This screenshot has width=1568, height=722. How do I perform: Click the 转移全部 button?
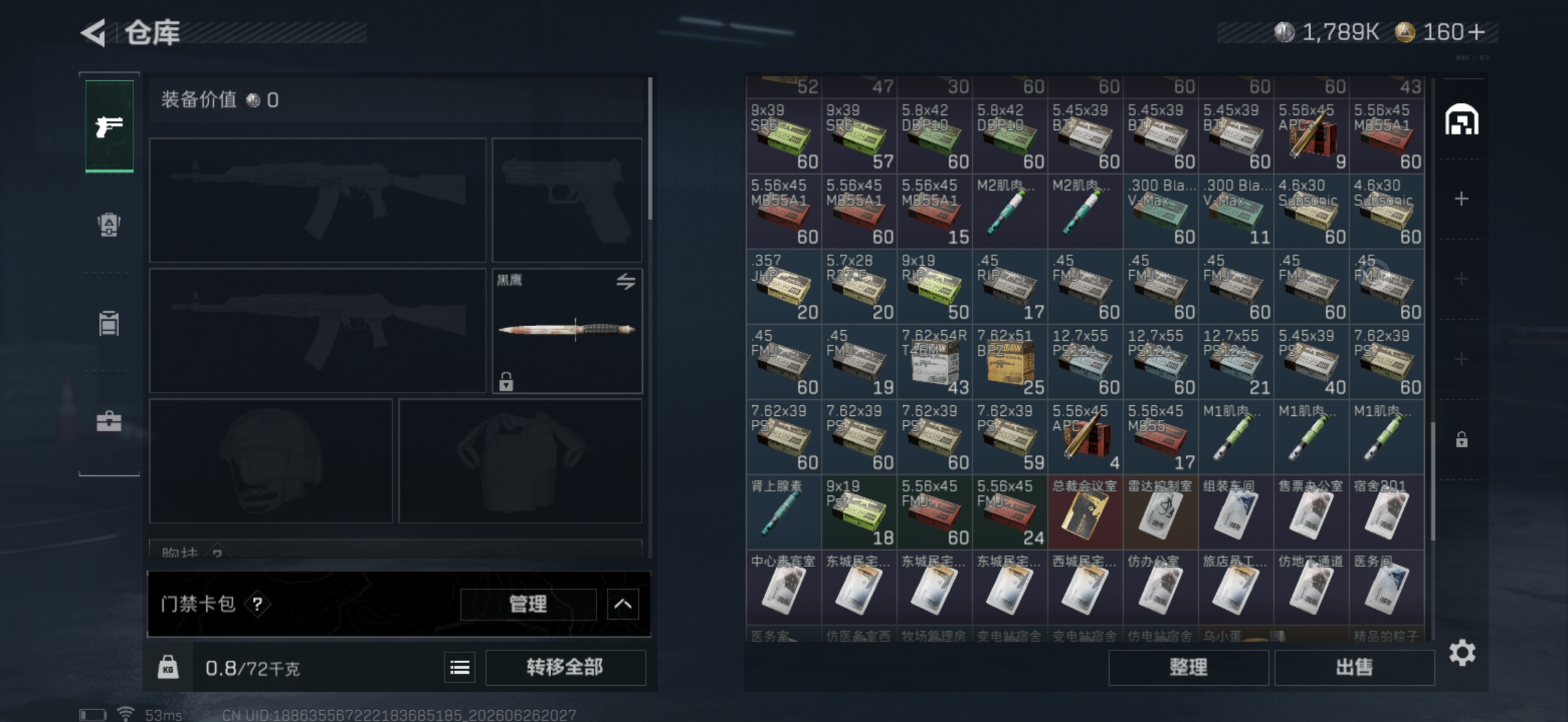(565, 667)
